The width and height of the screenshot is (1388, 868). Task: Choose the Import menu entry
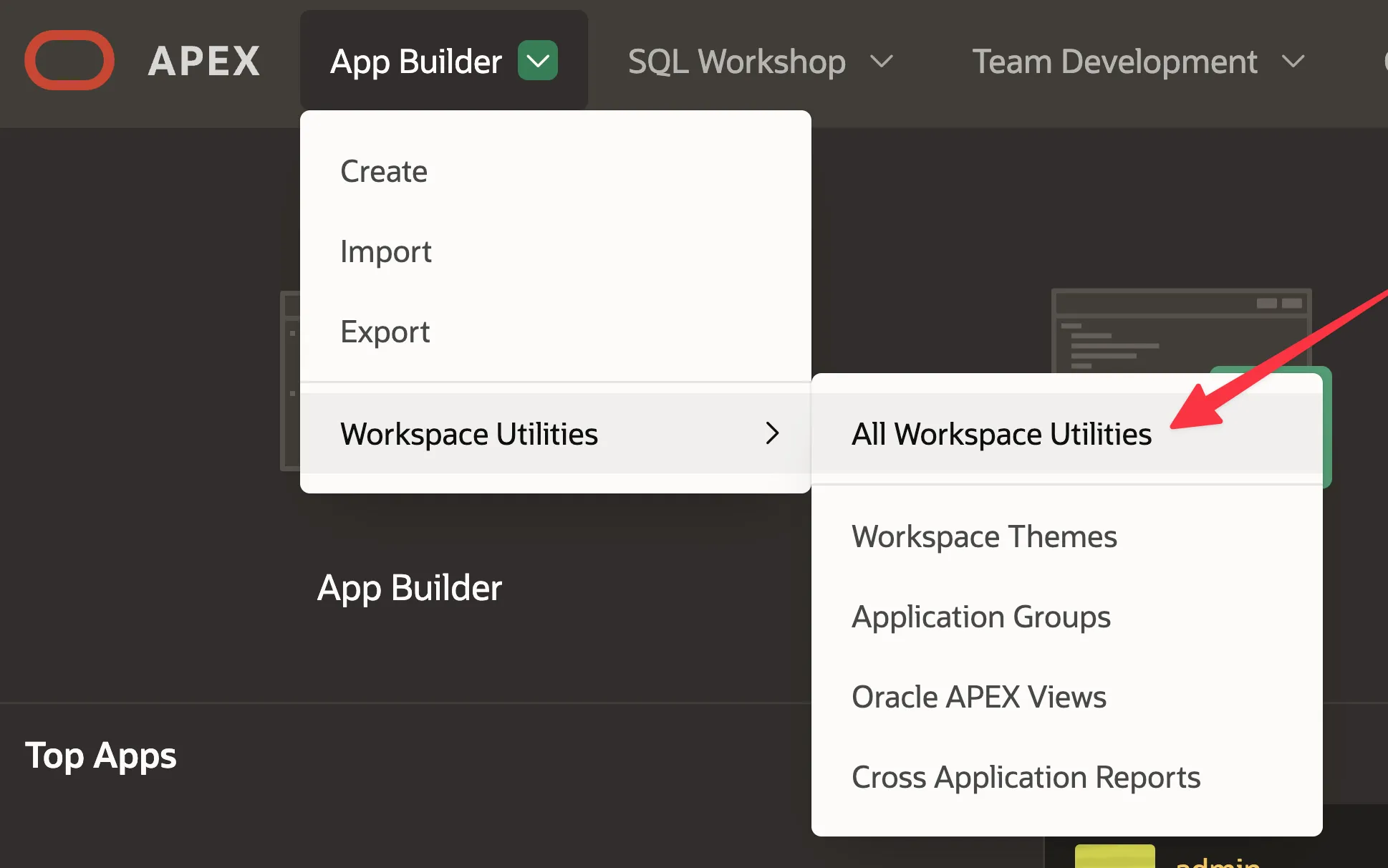pyautogui.click(x=385, y=252)
